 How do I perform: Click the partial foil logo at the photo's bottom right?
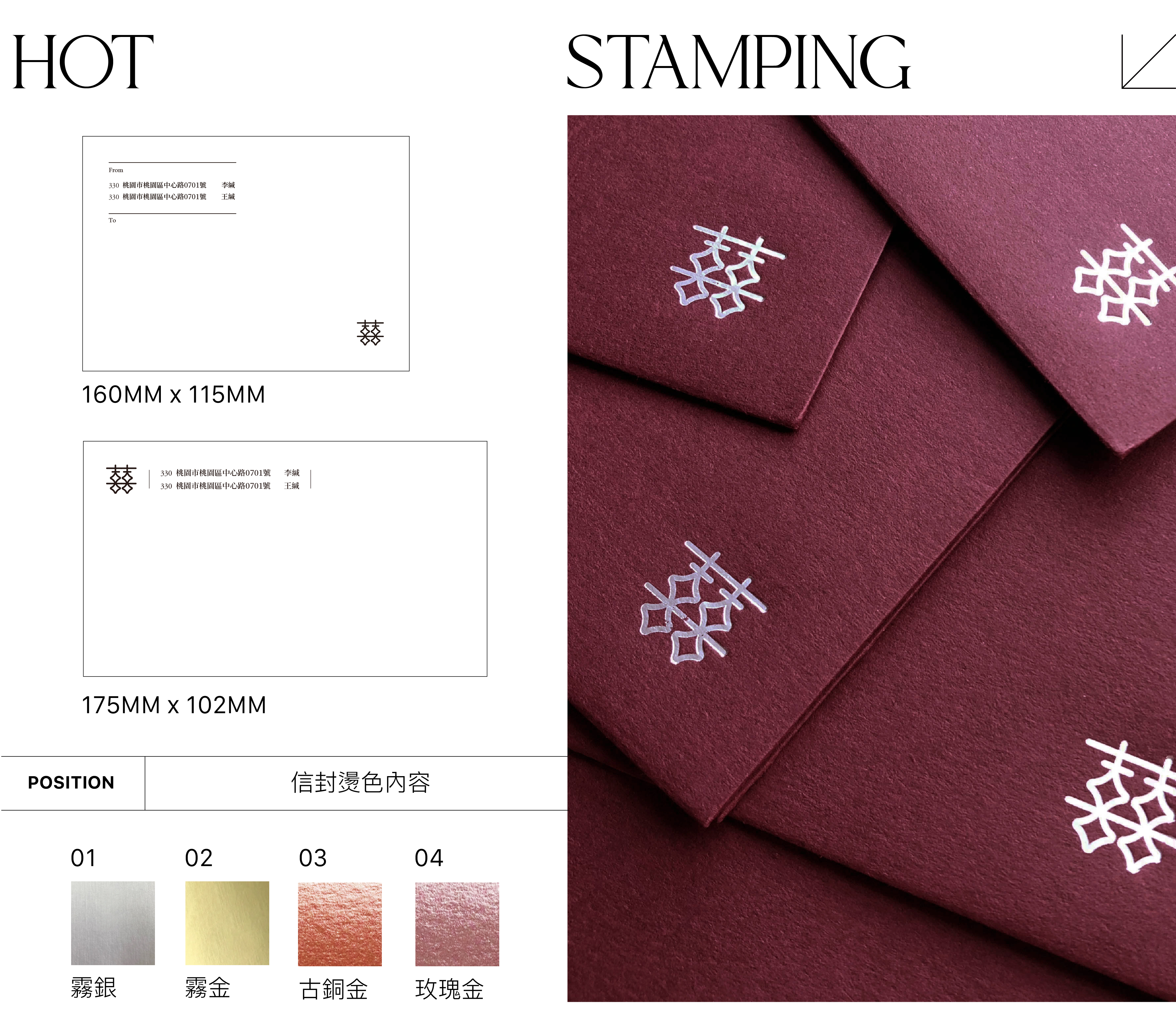tap(1120, 805)
